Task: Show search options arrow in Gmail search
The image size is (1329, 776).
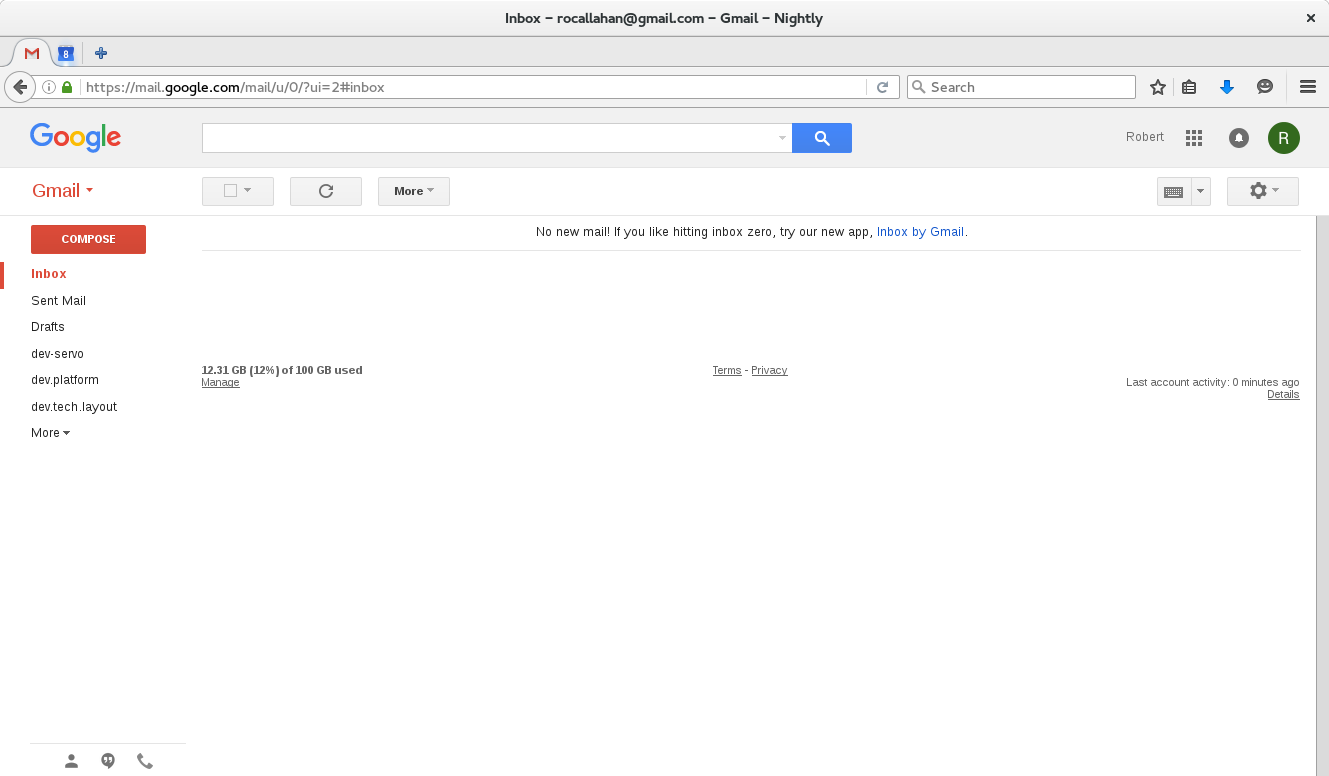Action: click(782, 138)
